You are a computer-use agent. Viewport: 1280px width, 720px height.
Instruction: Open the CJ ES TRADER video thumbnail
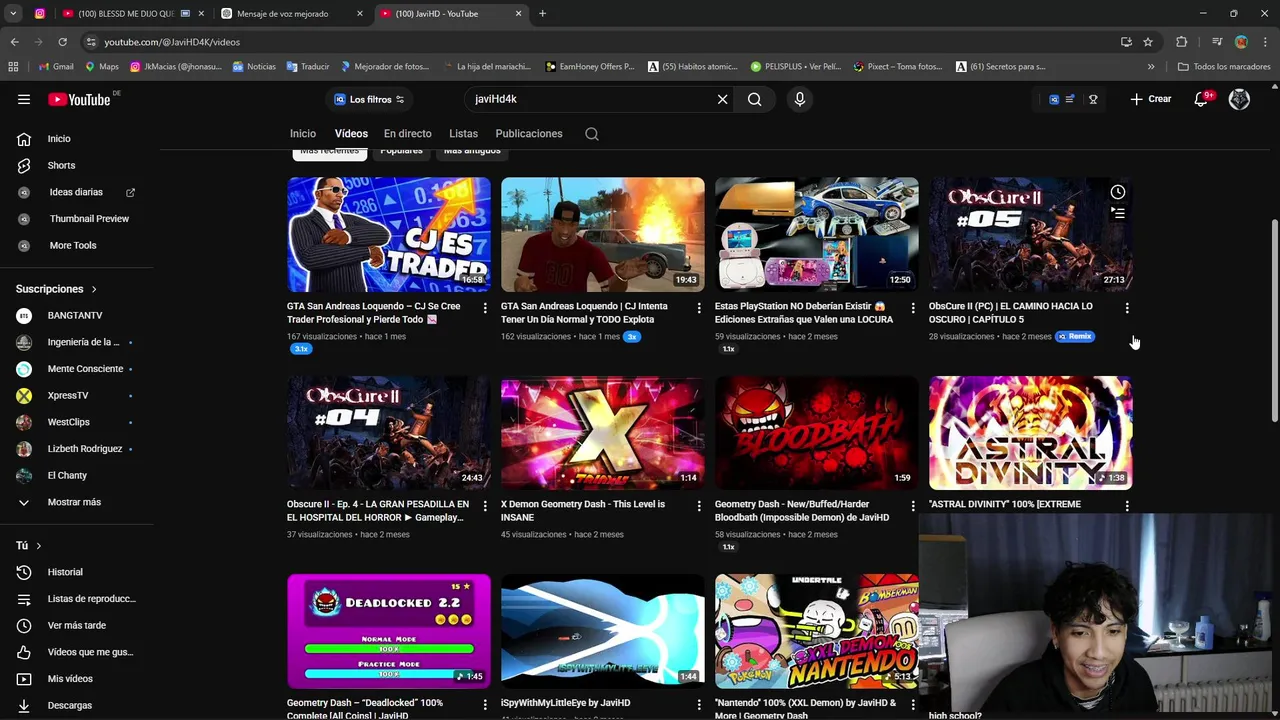pos(389,235)
